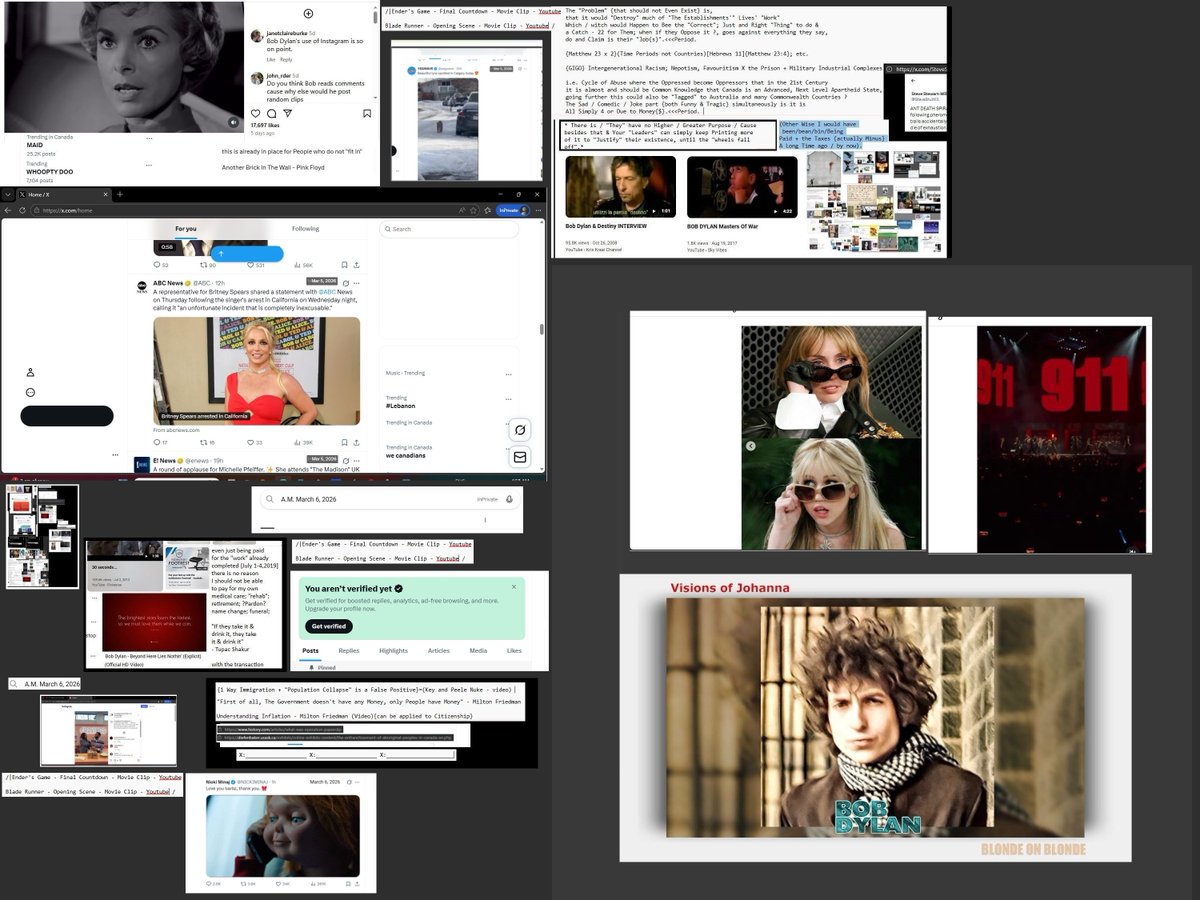Click the 'A.M. March 6, 2026' search box
The image size is (1200, 900).
pos(388,499)
